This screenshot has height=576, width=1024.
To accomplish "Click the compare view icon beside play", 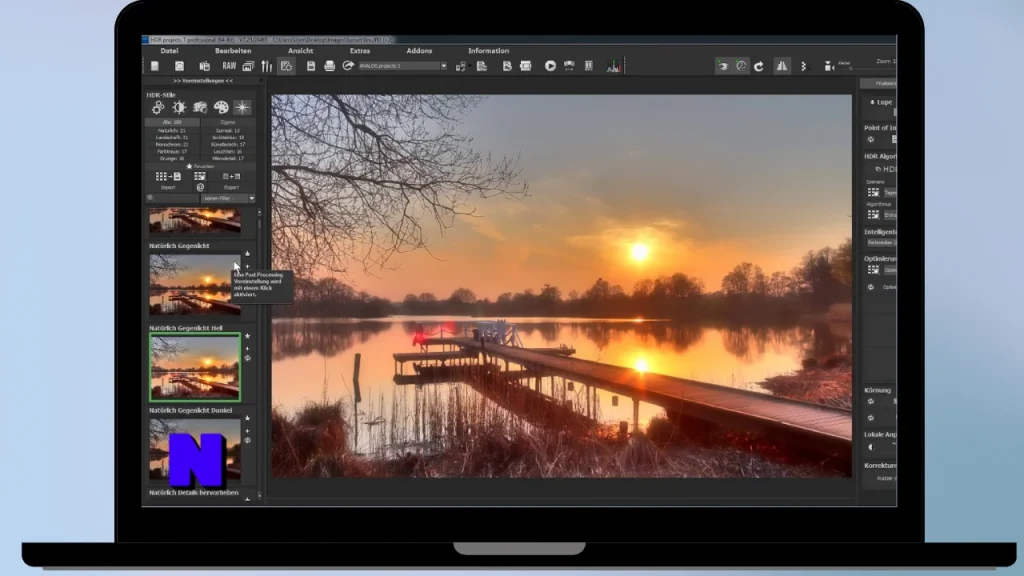I will click(569, 66).
